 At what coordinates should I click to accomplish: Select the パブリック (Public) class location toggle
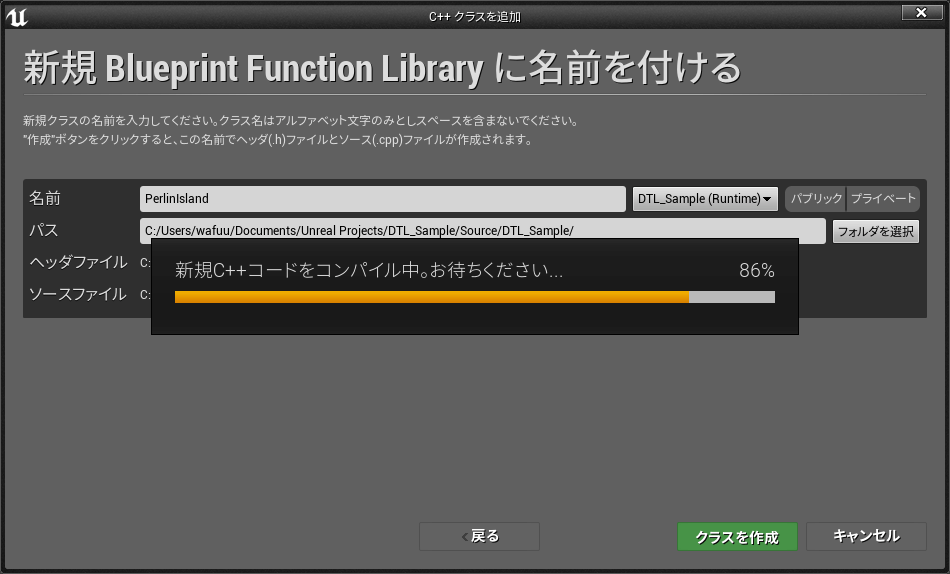coord(816,199)
